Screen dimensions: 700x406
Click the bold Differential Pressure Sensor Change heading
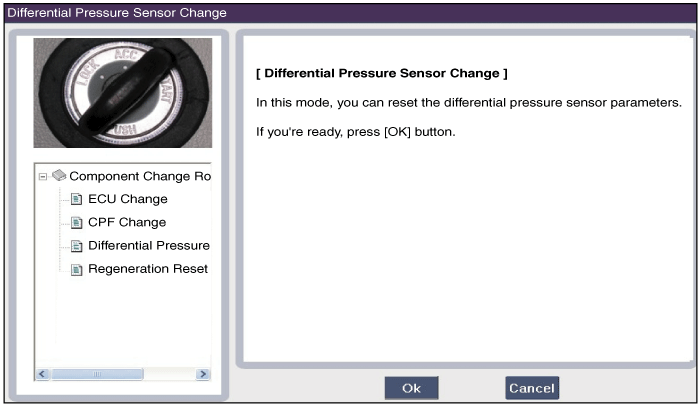382,73
